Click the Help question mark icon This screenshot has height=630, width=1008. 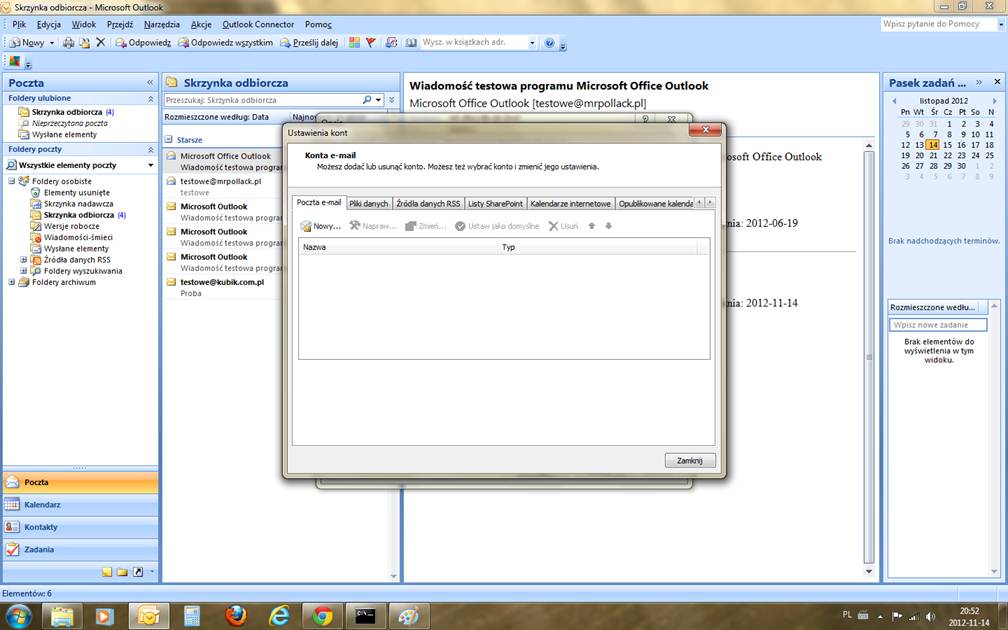coord(549,43)
